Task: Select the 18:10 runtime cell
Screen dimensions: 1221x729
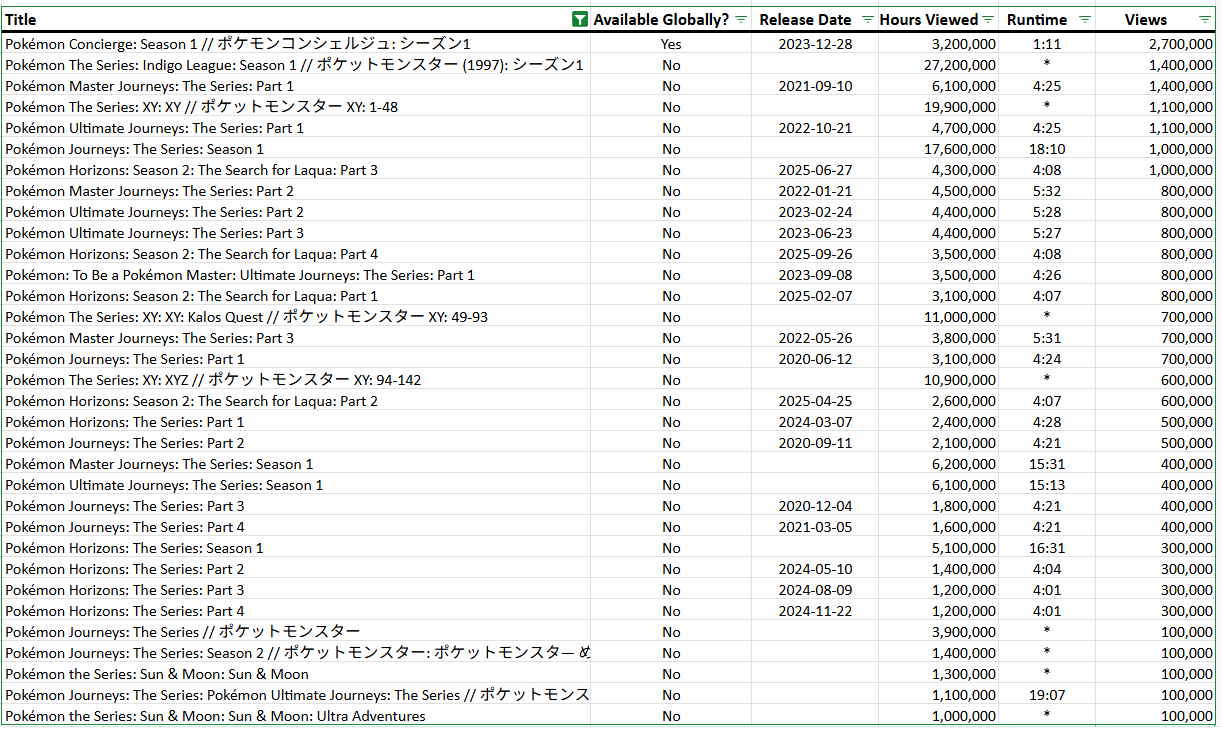Action: tap(1047, 149)
